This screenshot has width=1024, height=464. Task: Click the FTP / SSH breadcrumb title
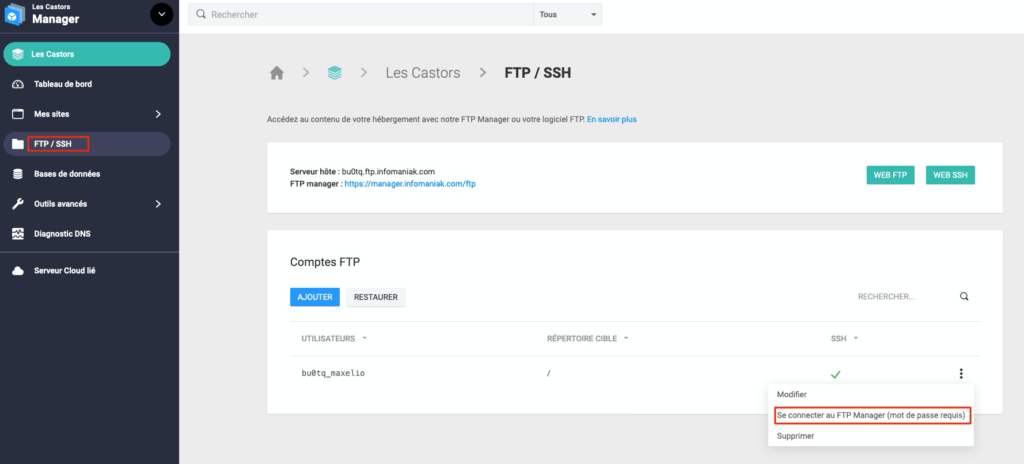coord(538,73)
